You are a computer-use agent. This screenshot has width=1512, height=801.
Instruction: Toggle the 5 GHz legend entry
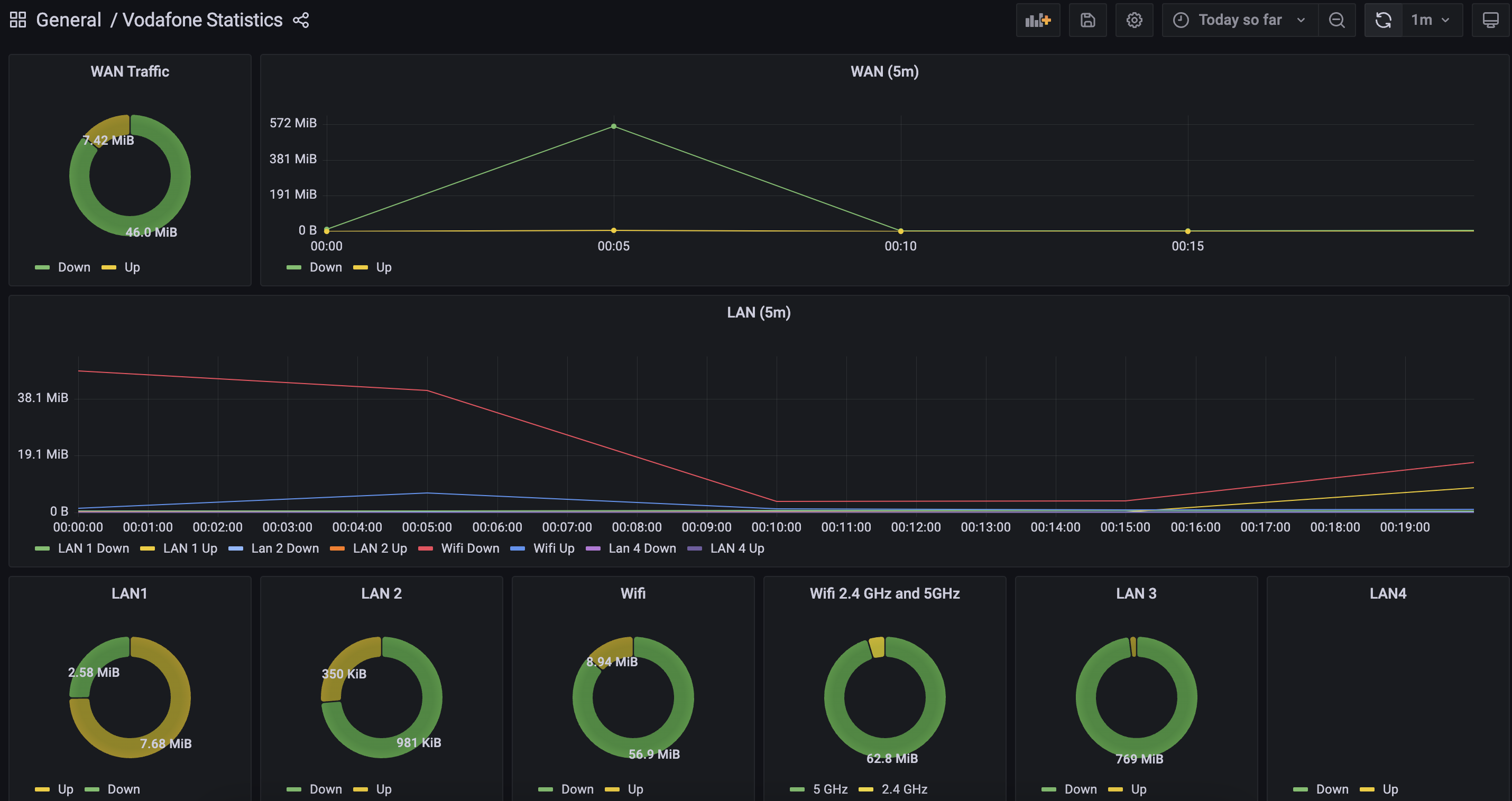tap(830, 789)
